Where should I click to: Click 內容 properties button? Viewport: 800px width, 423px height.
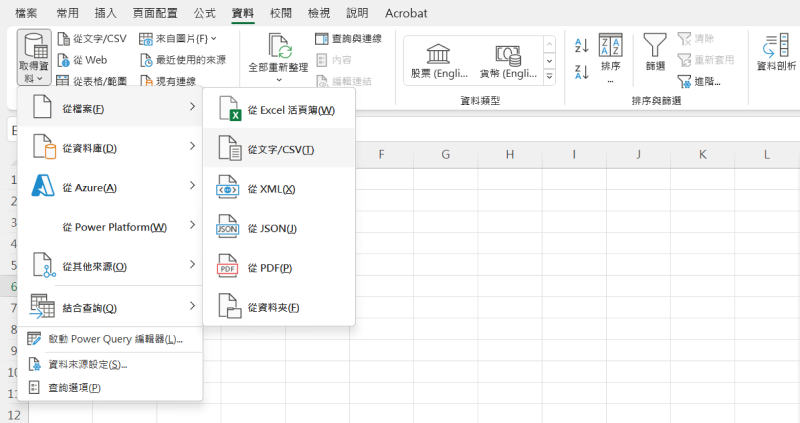[334, 60]
